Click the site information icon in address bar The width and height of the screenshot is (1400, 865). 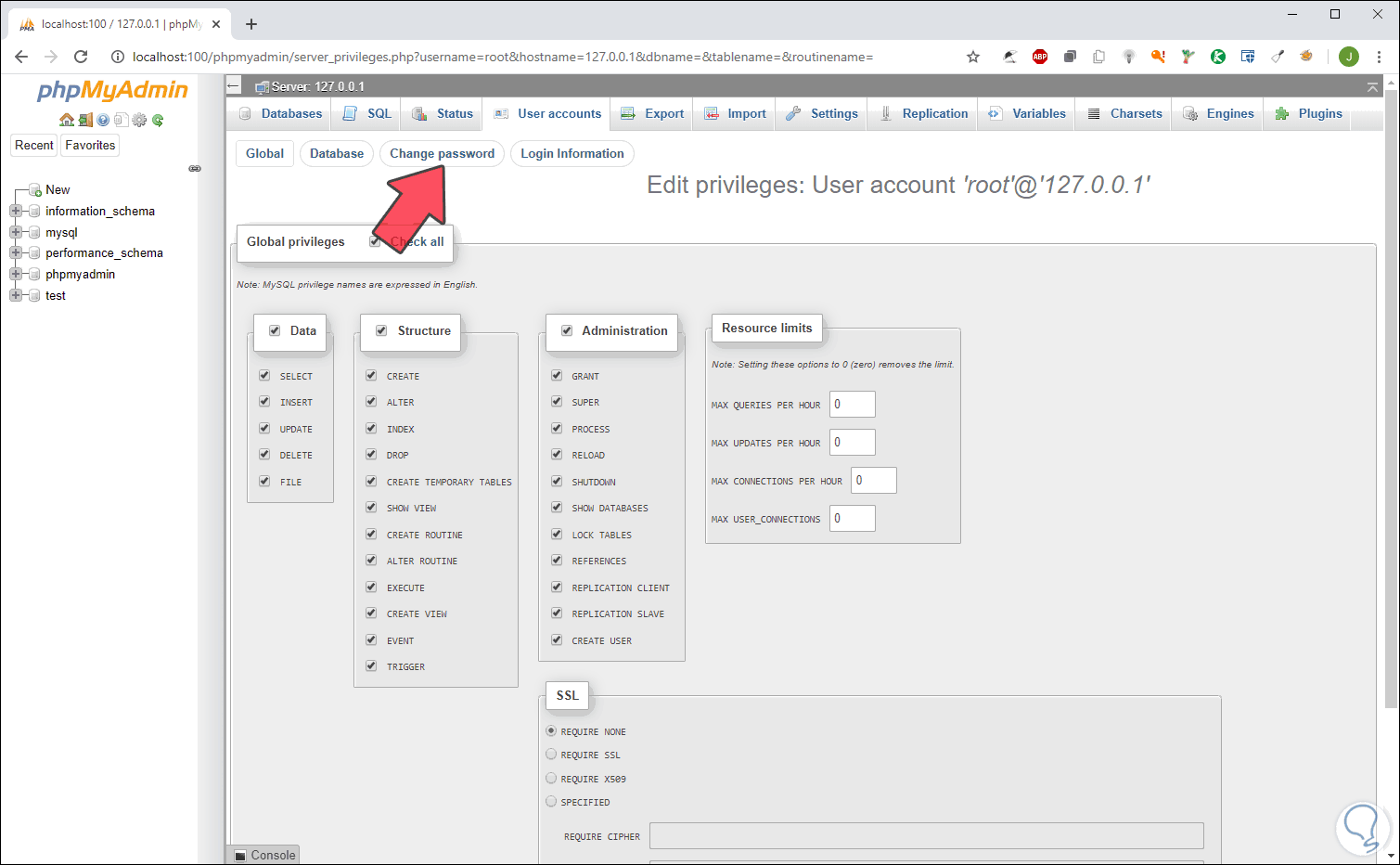(118, 57)
